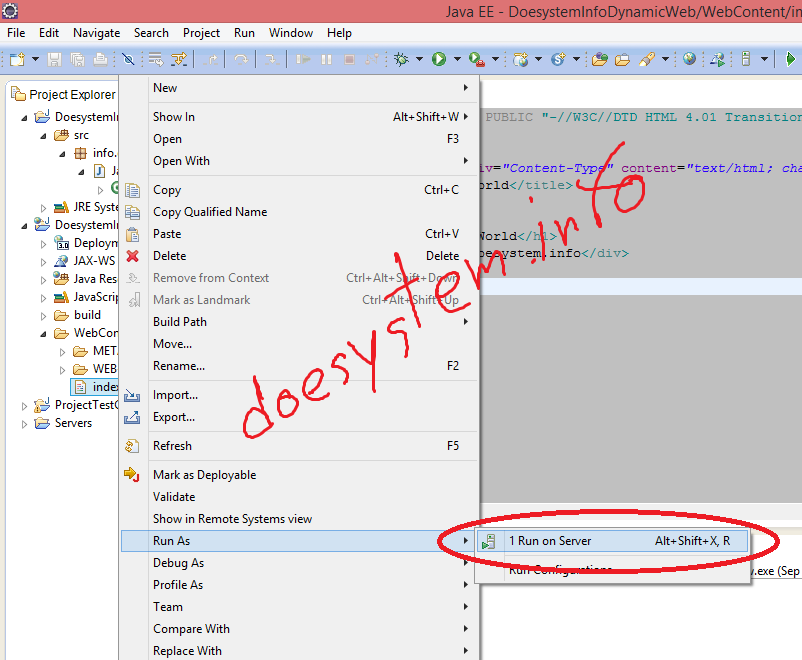Choose Delete from the context menu
The image size is (802, 660).
tap(299, 256)
